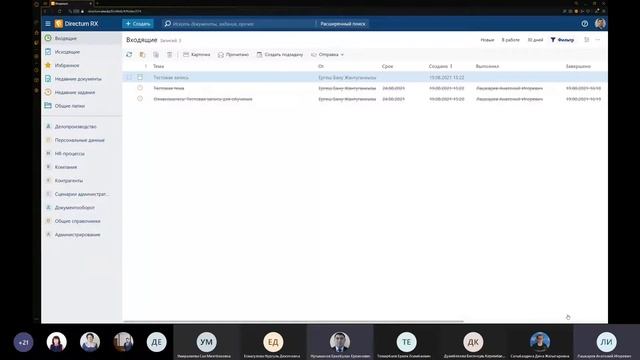Open the Документооборот module
This screenshot has height=360, width=640.
pos(82,207)
